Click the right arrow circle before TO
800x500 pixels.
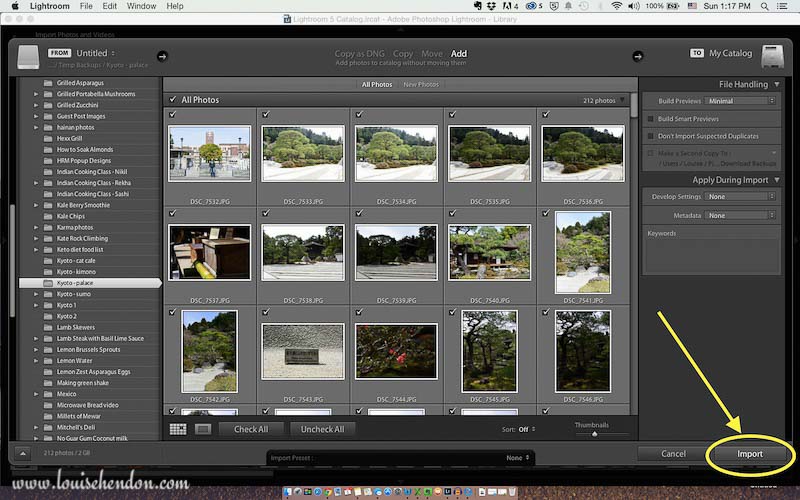638,56
